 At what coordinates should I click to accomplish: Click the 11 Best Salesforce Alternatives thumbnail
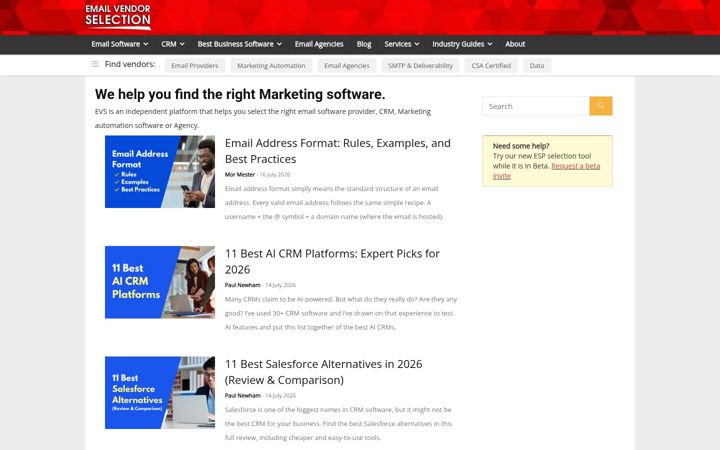coord(160,393)
